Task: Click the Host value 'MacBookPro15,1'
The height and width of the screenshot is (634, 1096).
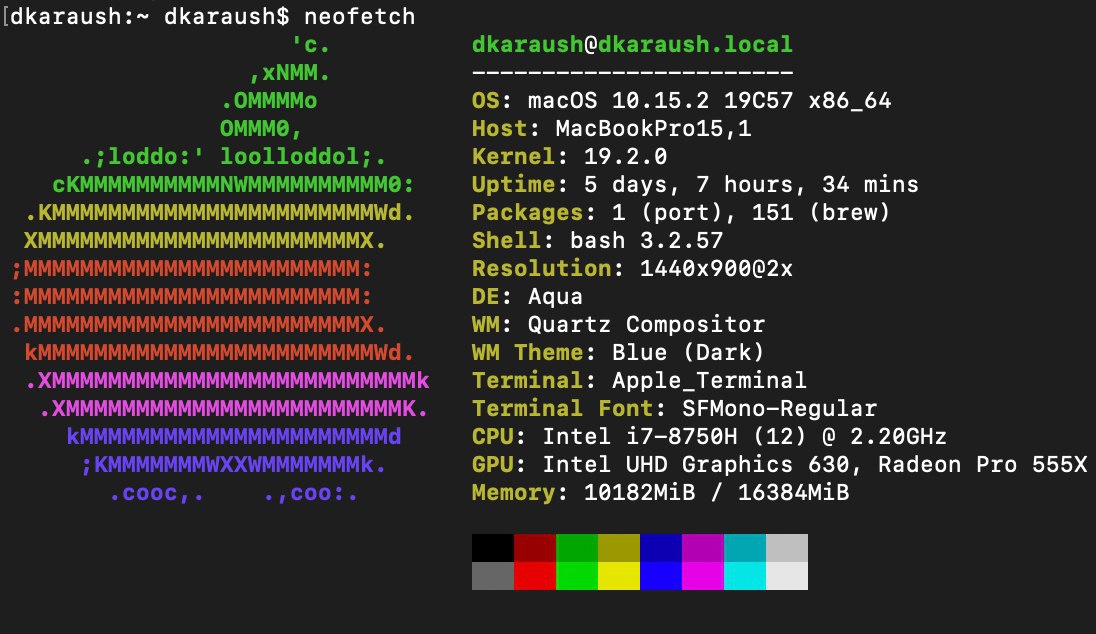Action: [x=654, y=129]
